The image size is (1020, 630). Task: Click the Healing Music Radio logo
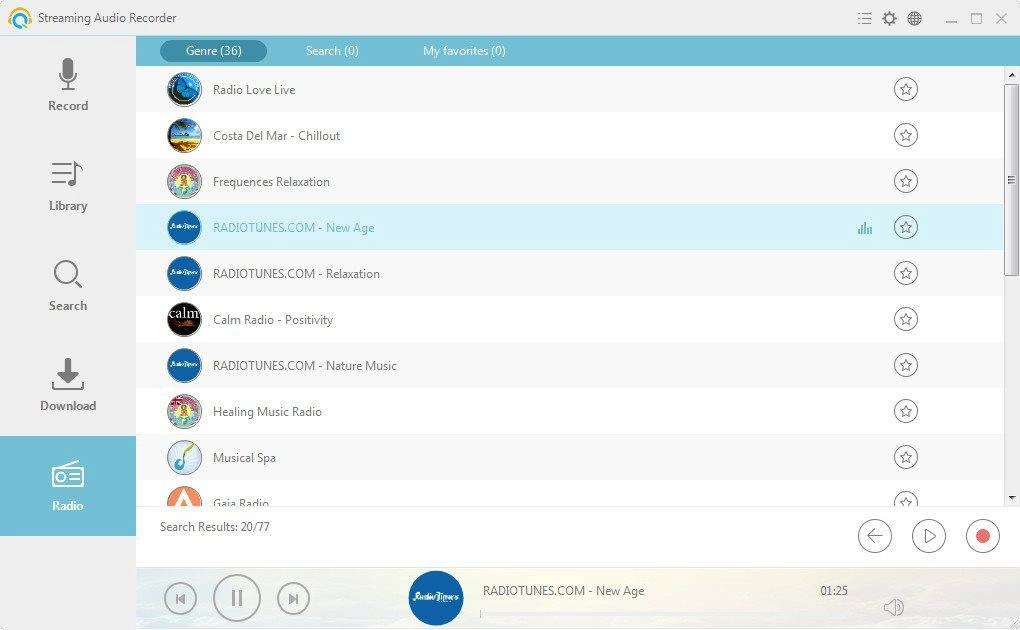click(184, 411)
